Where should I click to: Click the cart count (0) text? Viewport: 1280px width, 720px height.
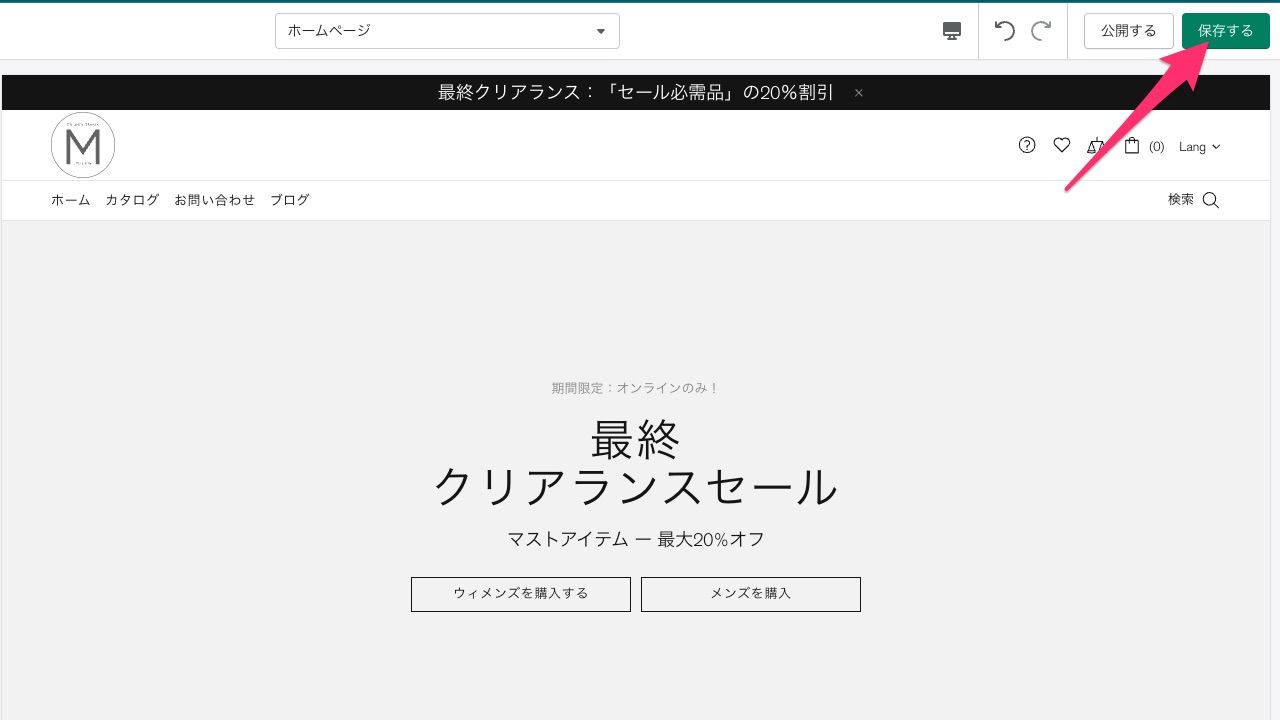(x=1156, y=147)
